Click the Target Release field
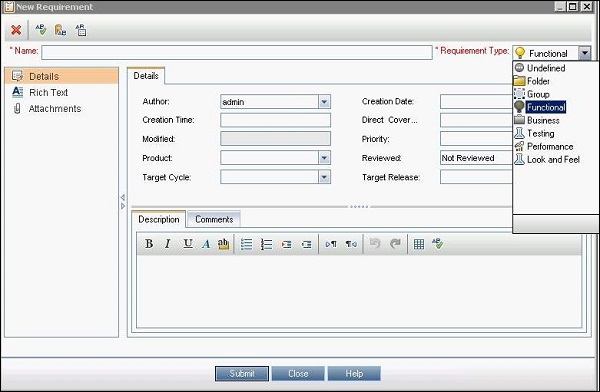This screenshot has width=600, height=392. coord(476,177)
